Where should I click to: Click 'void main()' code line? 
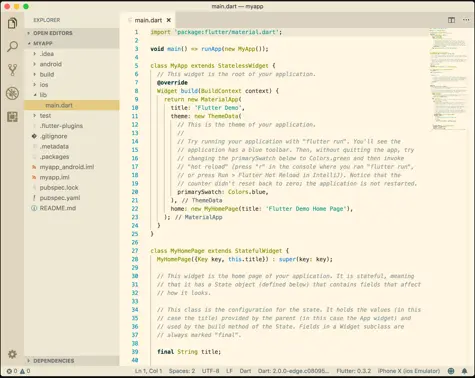coord(209,49)
